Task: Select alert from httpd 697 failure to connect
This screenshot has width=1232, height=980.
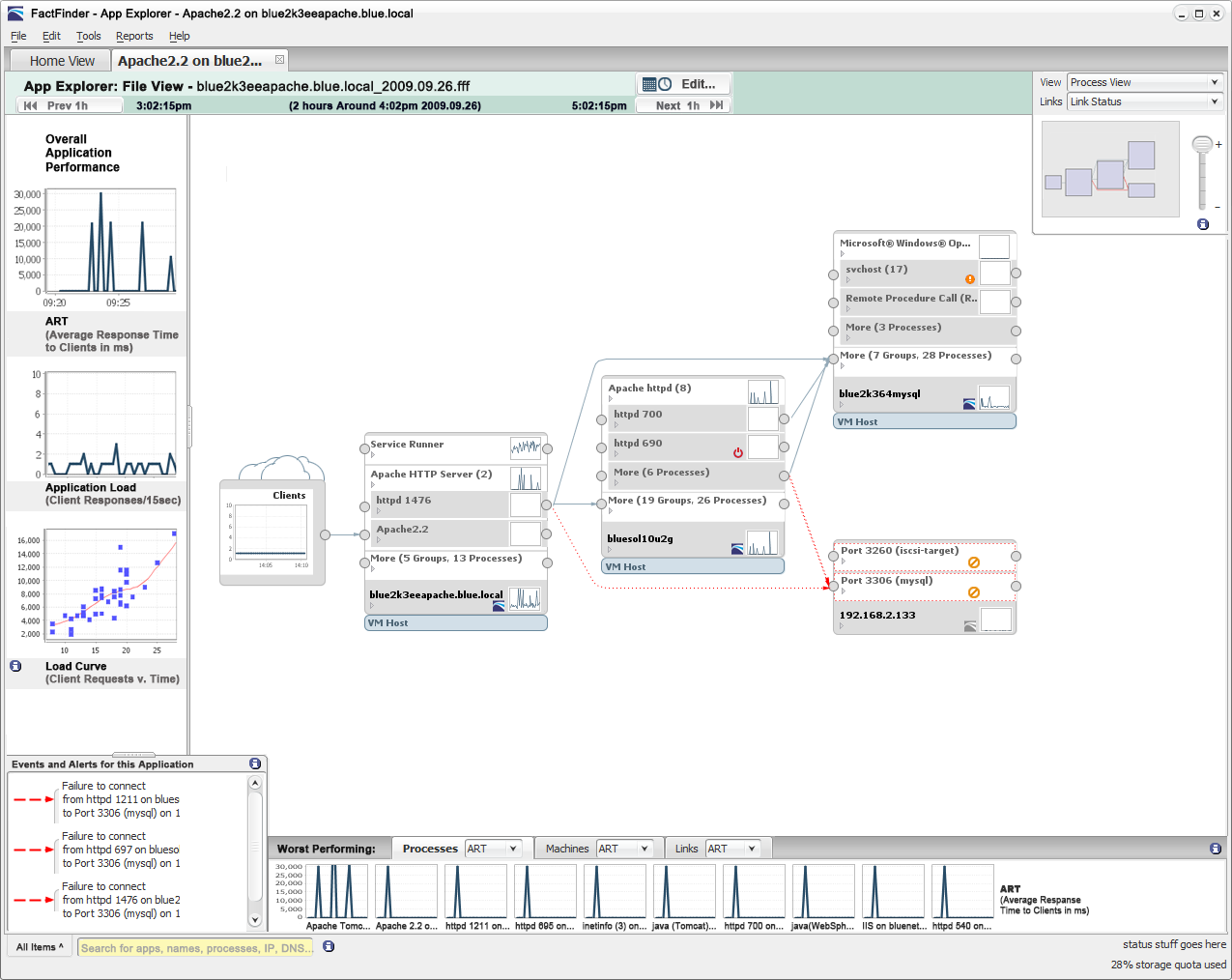Action: tap(121, 850)
